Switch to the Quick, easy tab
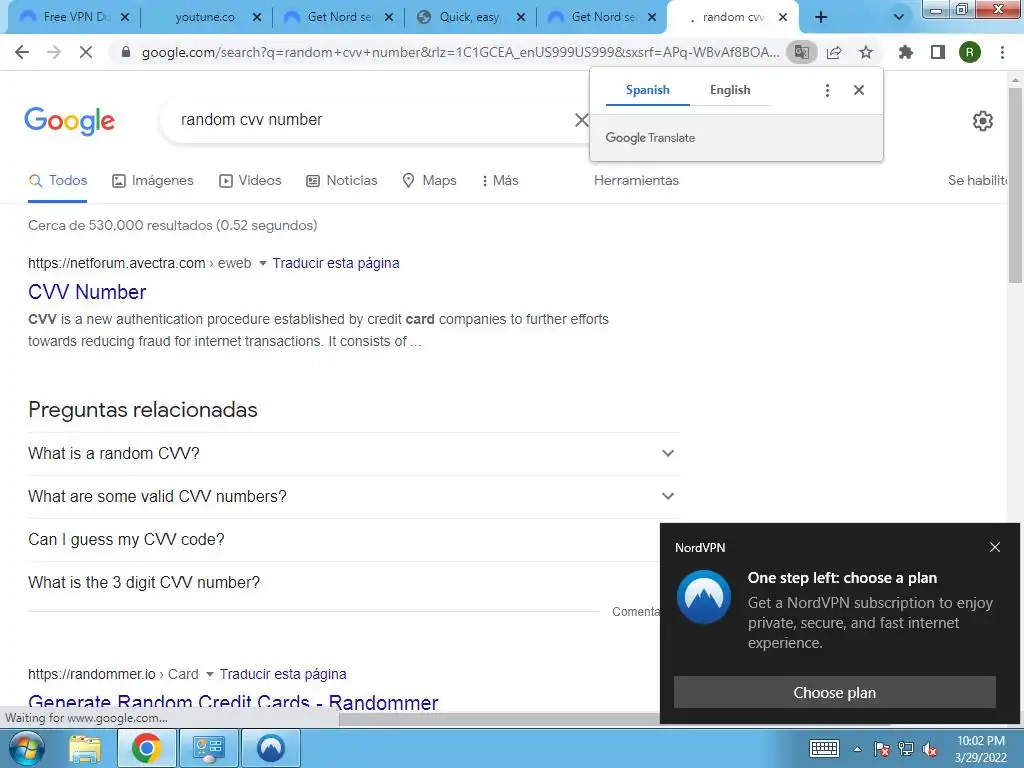 [x=468, y=17]
